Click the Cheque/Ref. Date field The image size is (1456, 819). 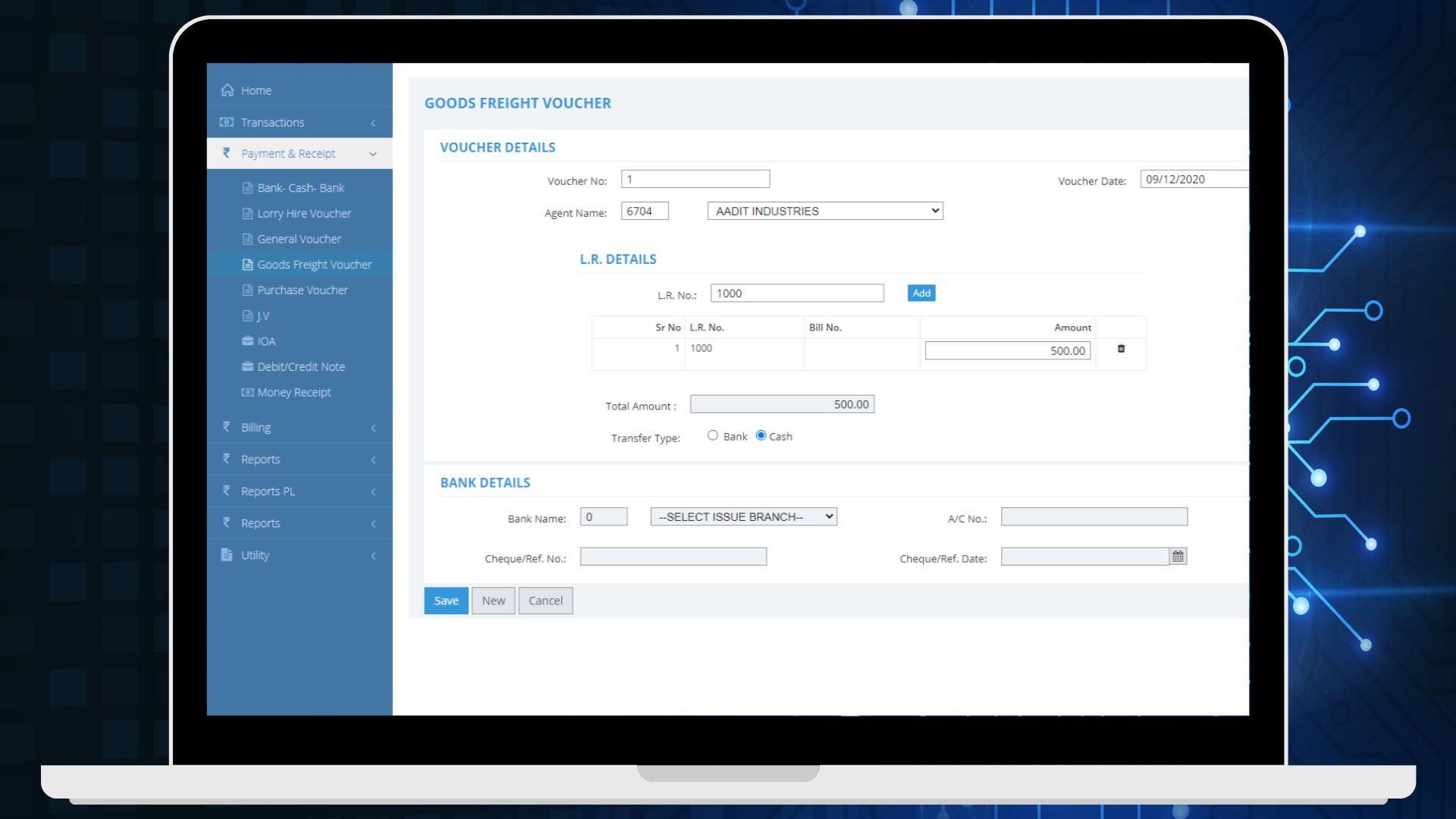(x=1085, y=557)
